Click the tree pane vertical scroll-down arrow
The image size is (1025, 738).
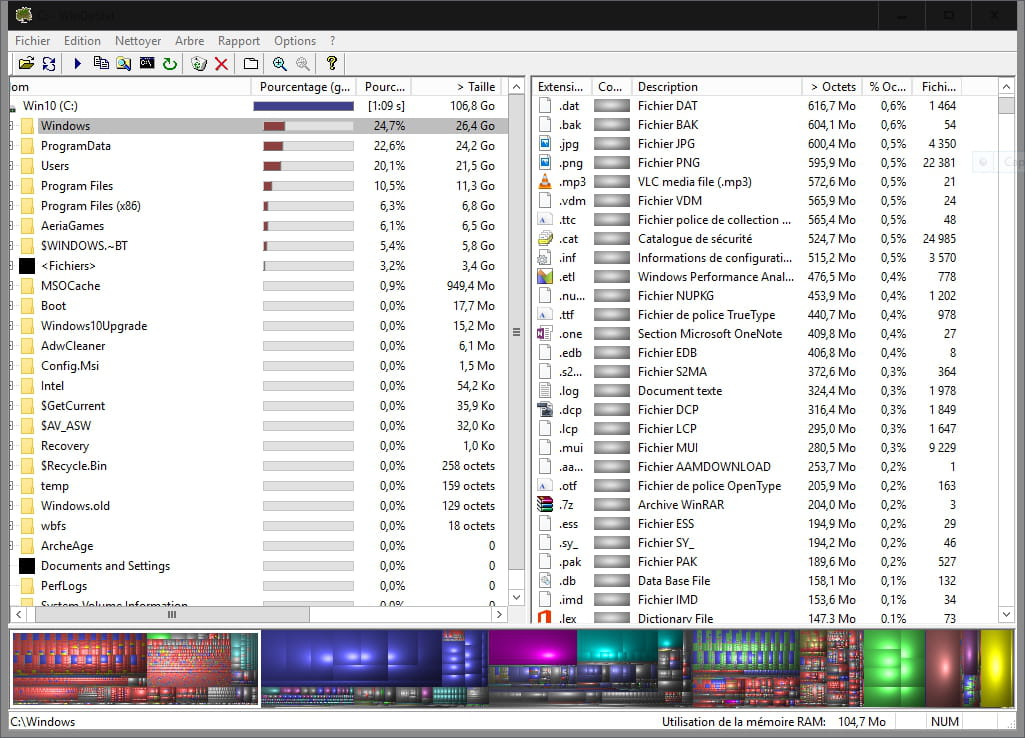[x=516, y=597]
